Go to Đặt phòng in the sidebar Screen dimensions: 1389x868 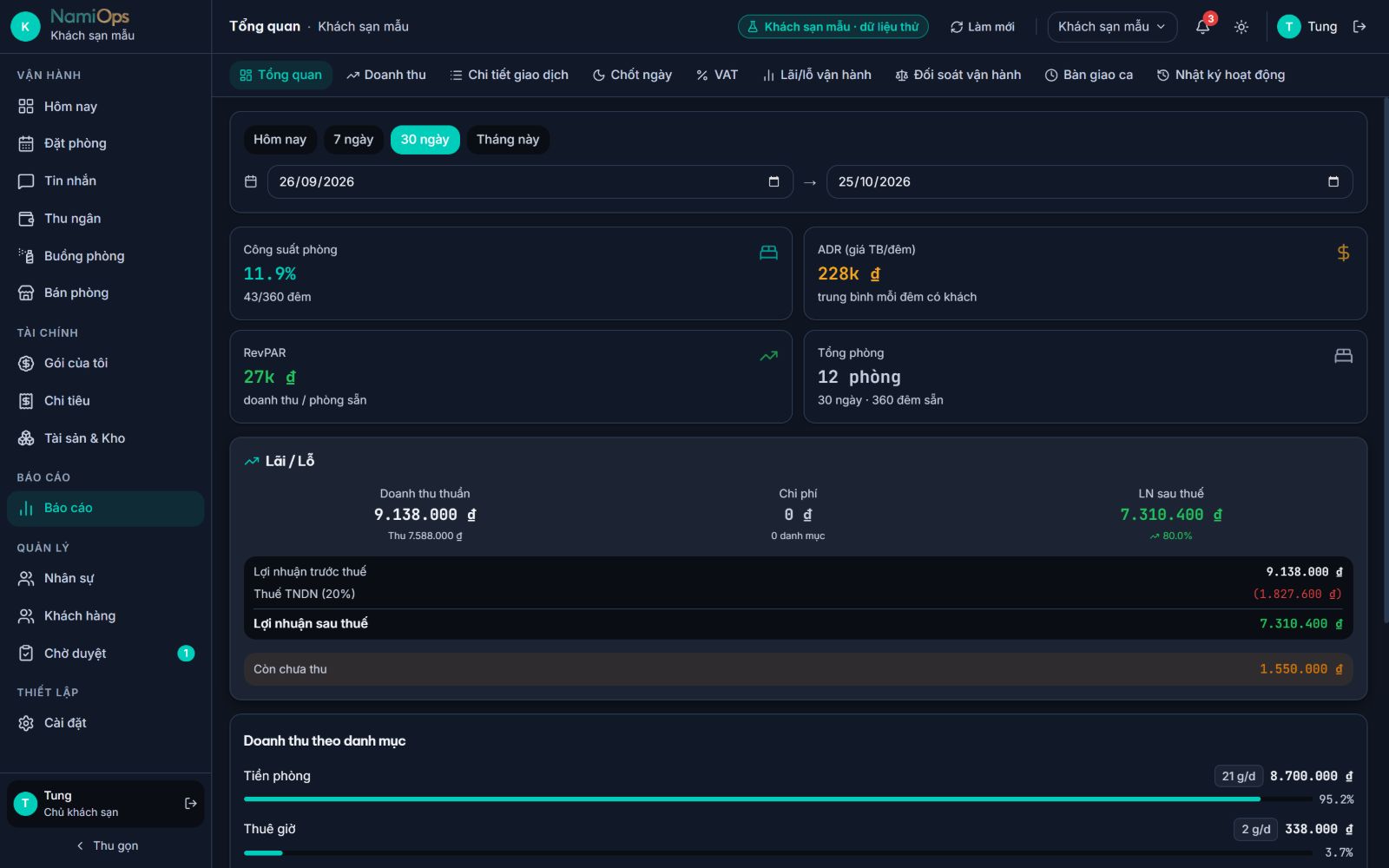point(105,144)
